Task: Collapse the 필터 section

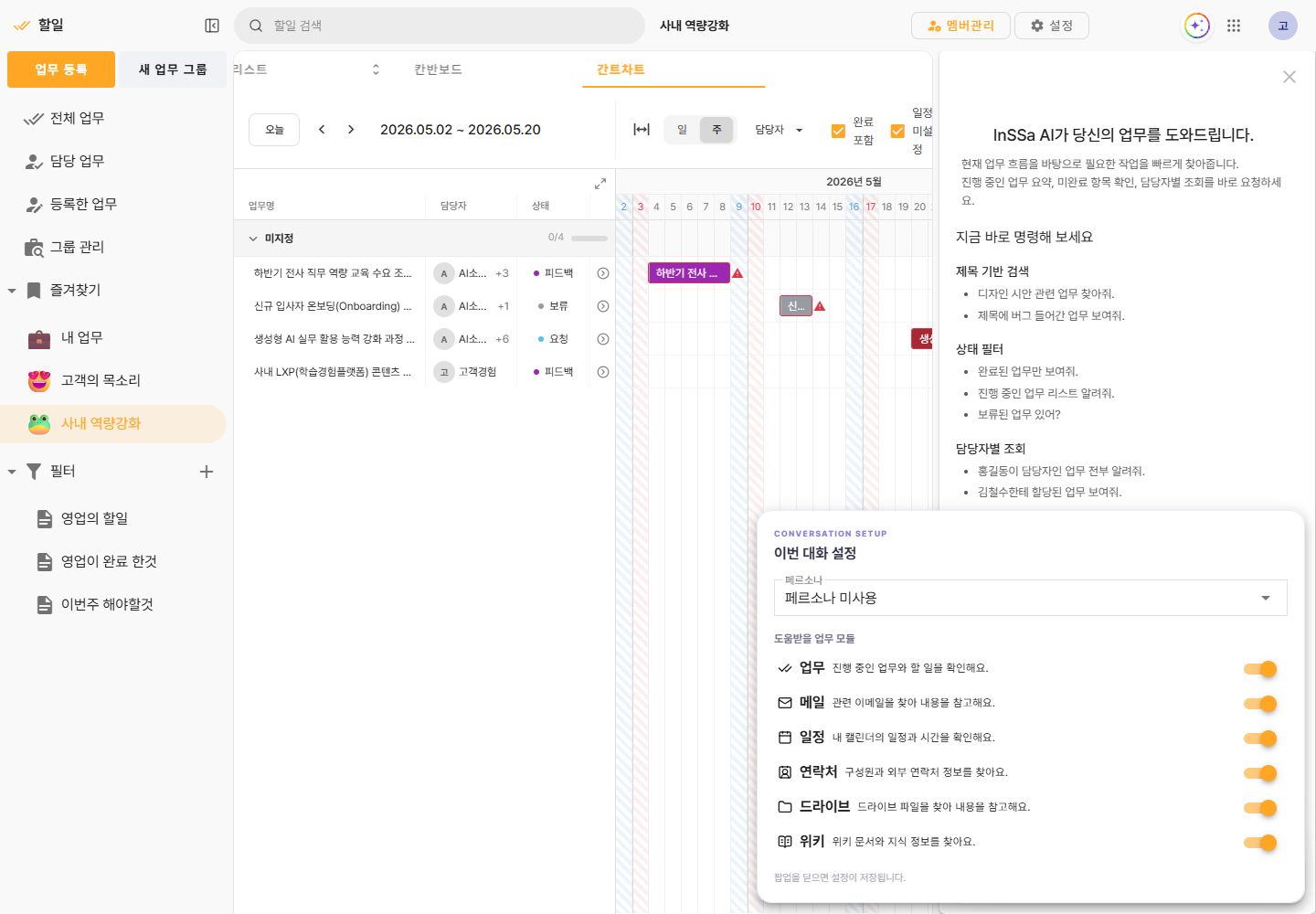Action: pyautogui.click(x=12, y=472)
